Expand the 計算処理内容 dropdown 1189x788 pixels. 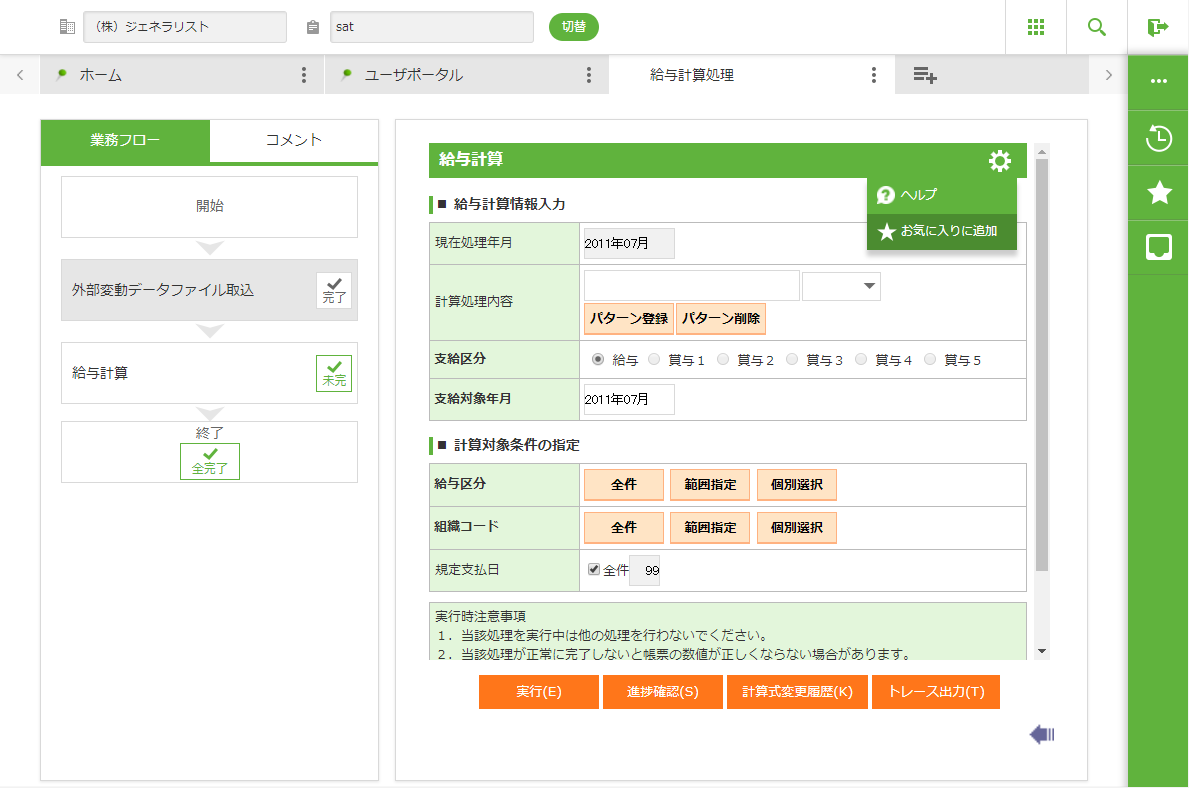coord(841,286)
